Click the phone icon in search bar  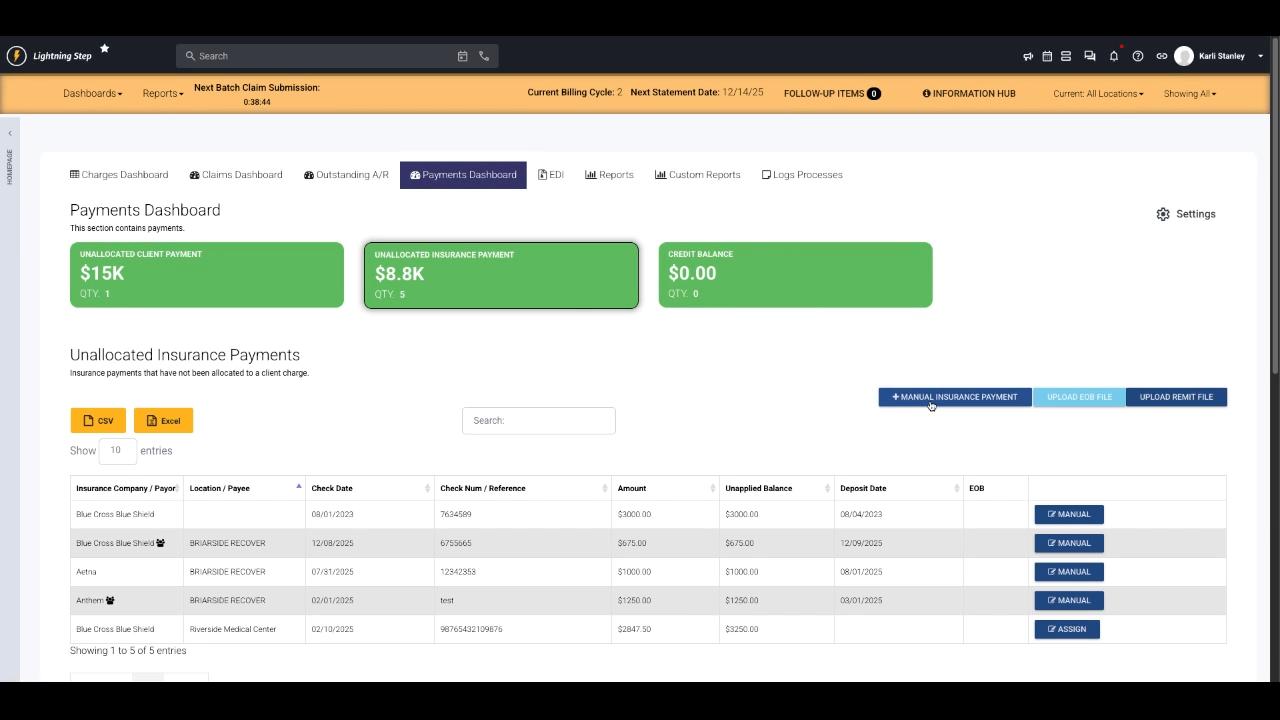(x=484, y=56)
